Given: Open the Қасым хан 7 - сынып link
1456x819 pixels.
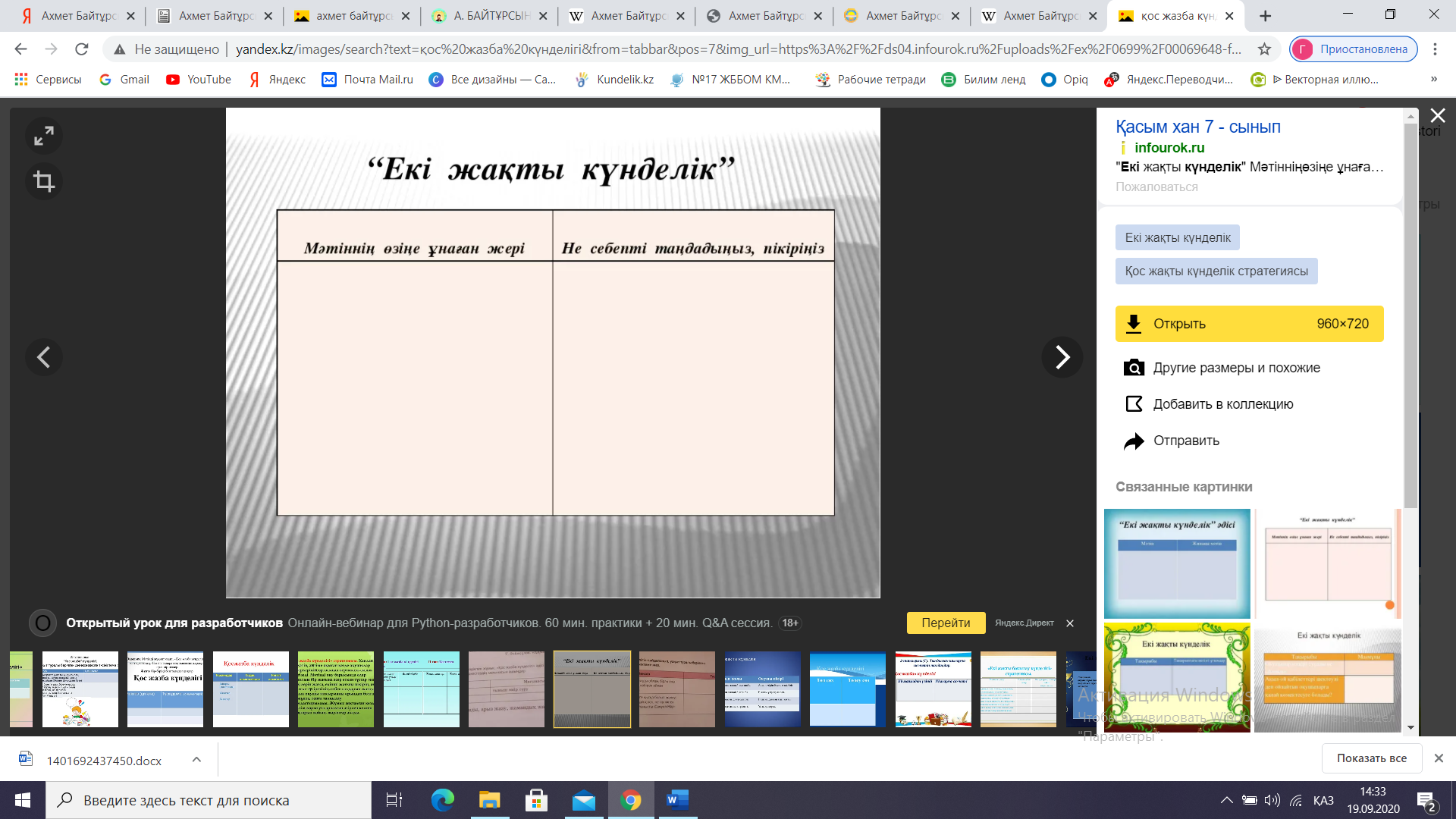Looking at the screenshot, I should (1197, 127).
